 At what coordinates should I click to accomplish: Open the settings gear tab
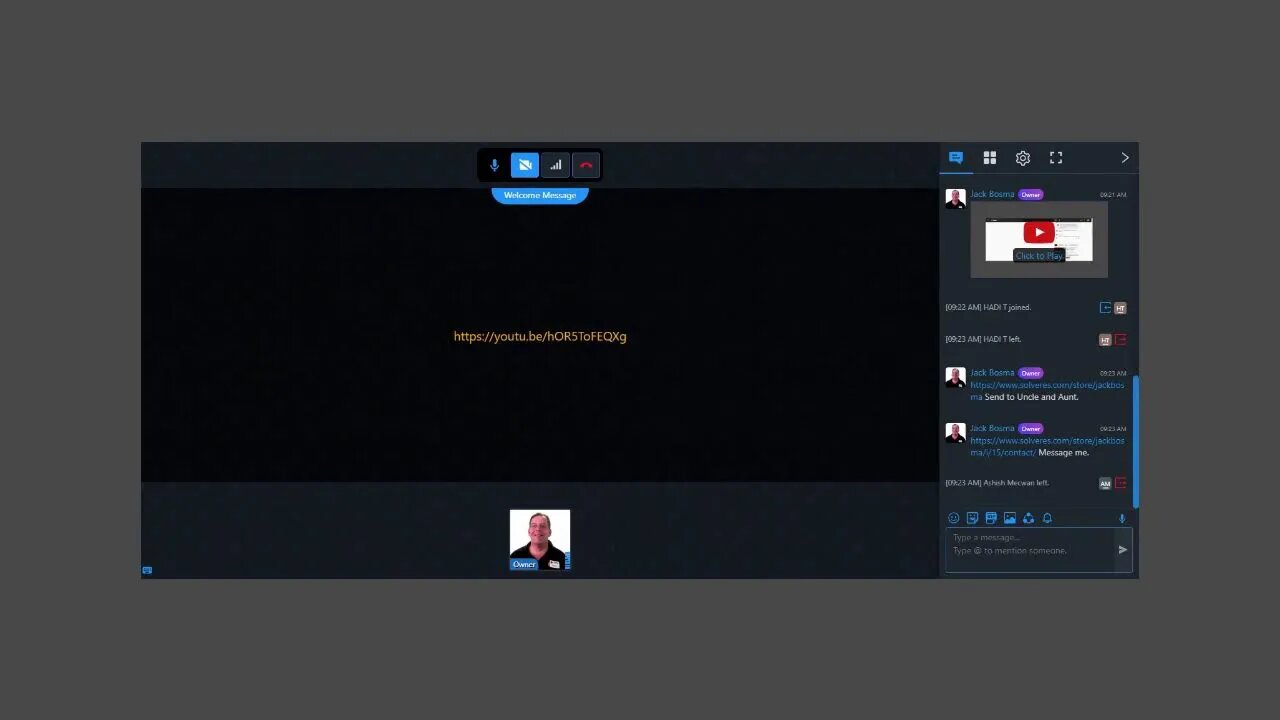[x=1023, y=158]
